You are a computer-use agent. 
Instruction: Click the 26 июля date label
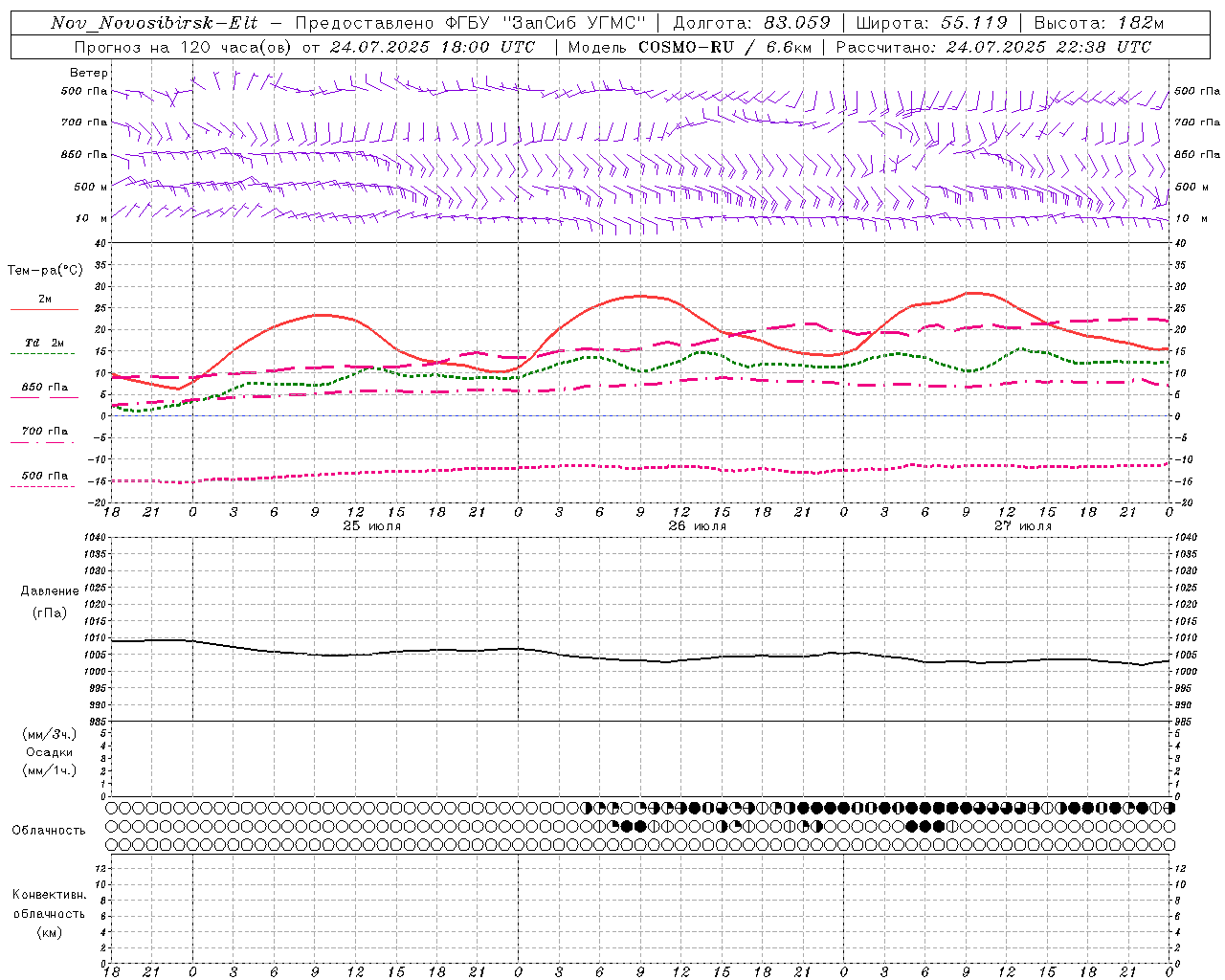pyautogui.click(x=698, y=526)
